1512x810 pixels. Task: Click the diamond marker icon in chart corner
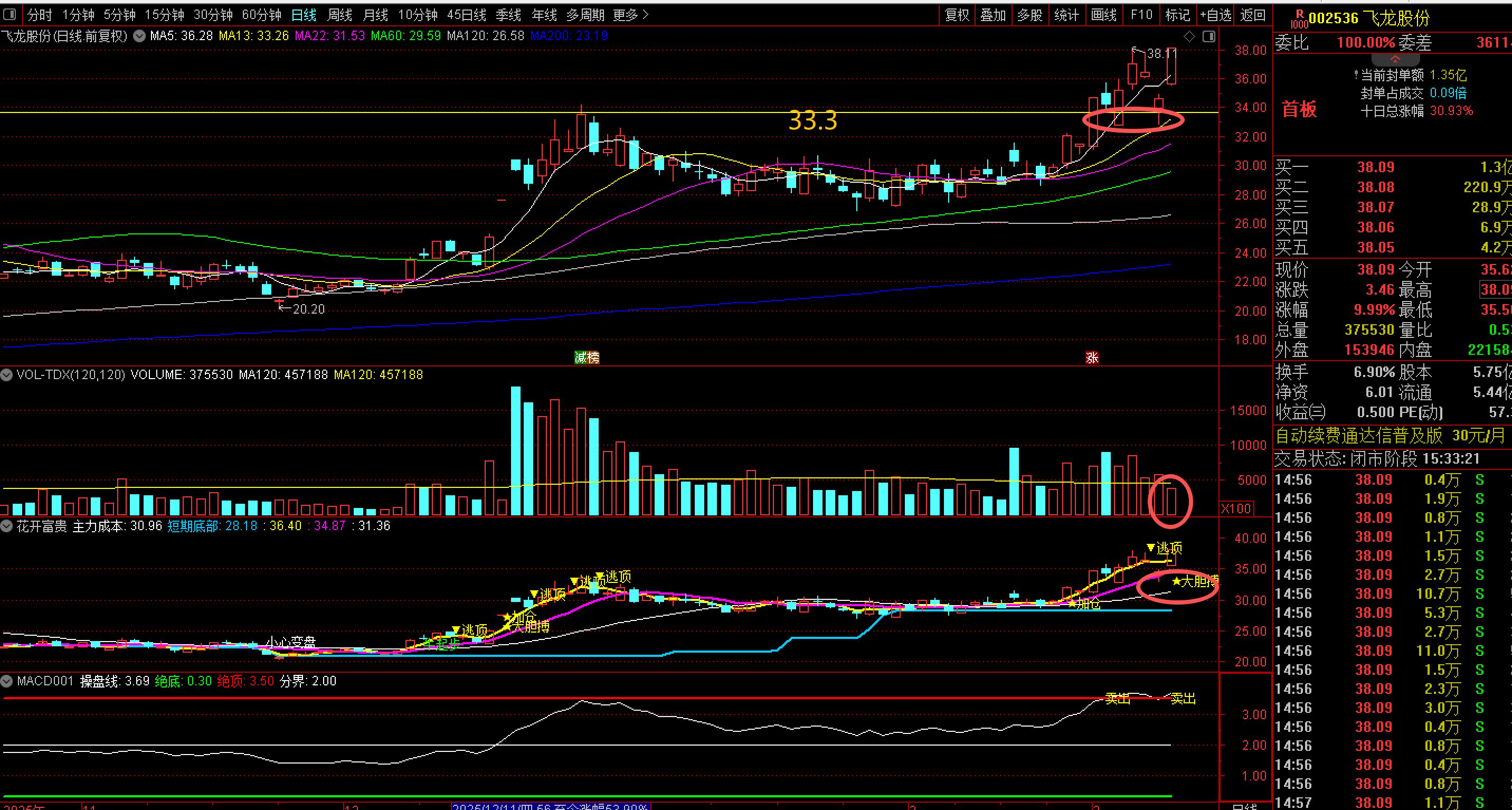coord(1189,37)
